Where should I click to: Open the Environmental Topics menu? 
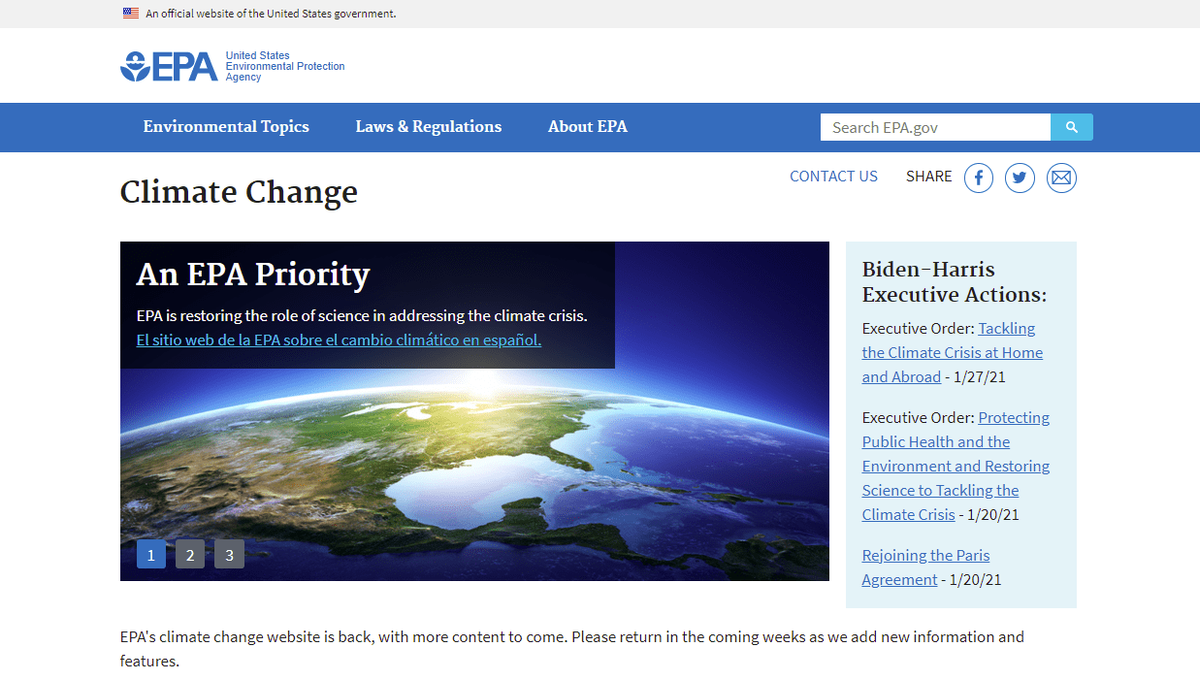[x=226, y=127]
